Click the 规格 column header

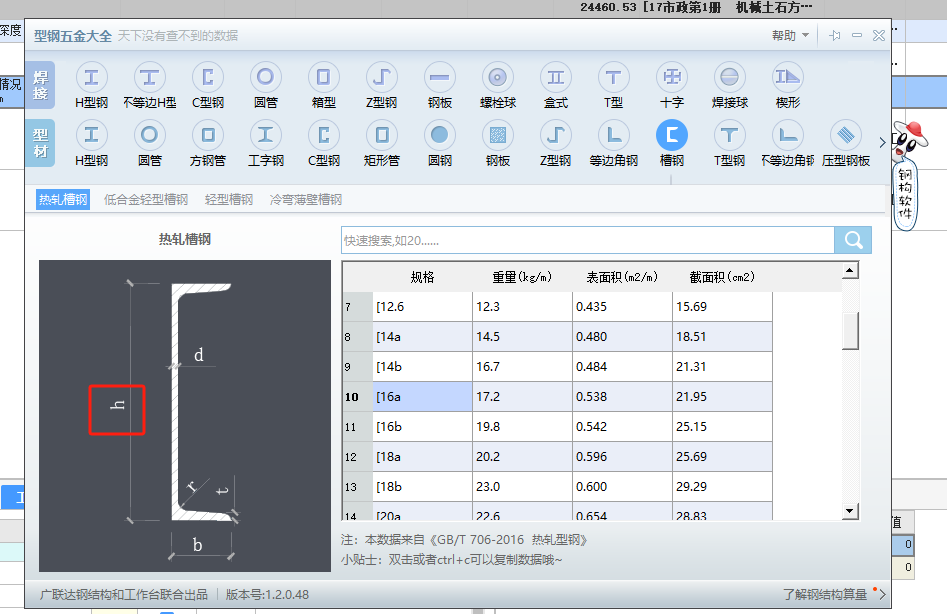[x=422, y=277]
